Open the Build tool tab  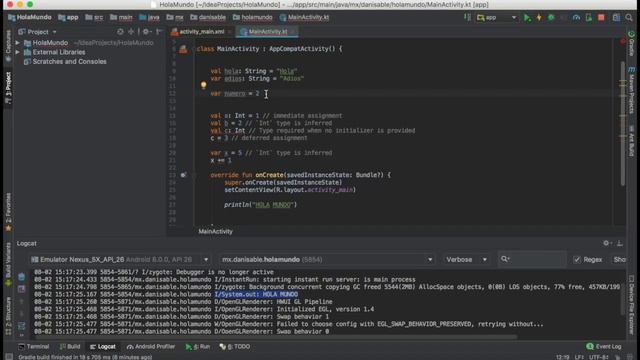click(70, 347)
